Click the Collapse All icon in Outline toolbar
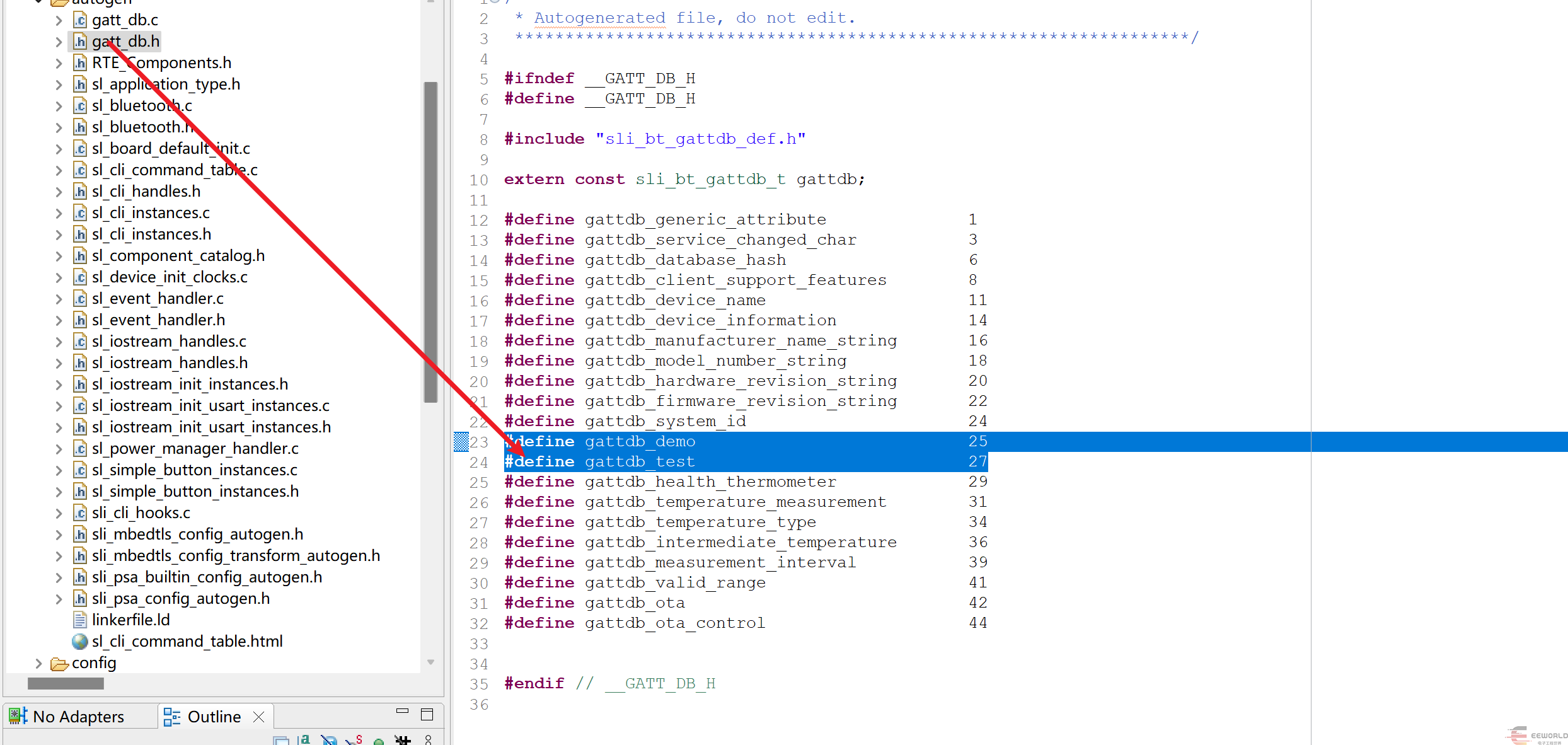The width and height of the screenshot is (1568, 745). tap(281, 741)
